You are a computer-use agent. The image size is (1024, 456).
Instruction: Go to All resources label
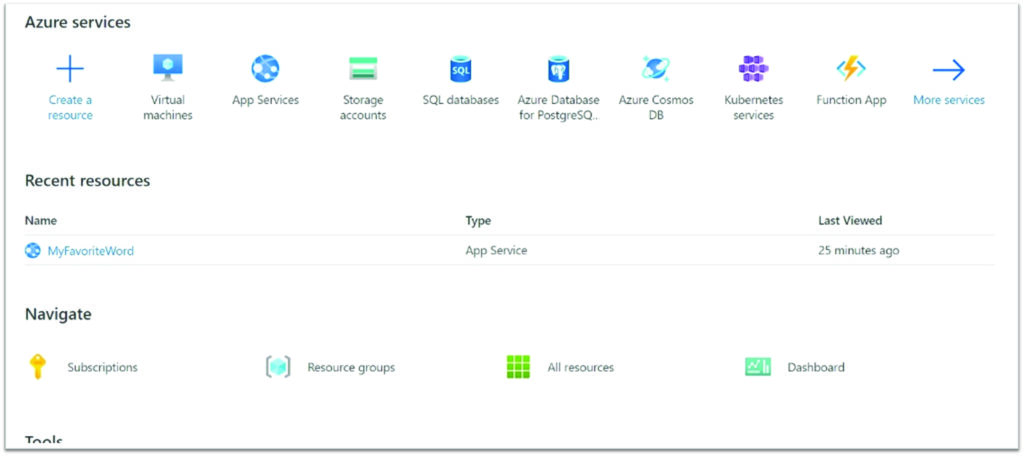pyautogui.click(x=581, y=367)
